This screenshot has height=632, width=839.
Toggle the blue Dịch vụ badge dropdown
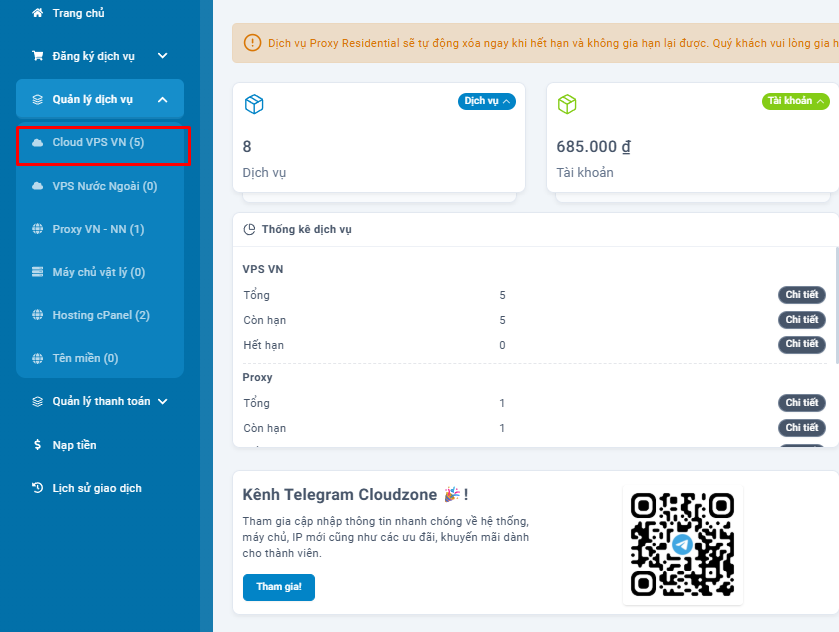pyautogui.click(x=487, y=101)
